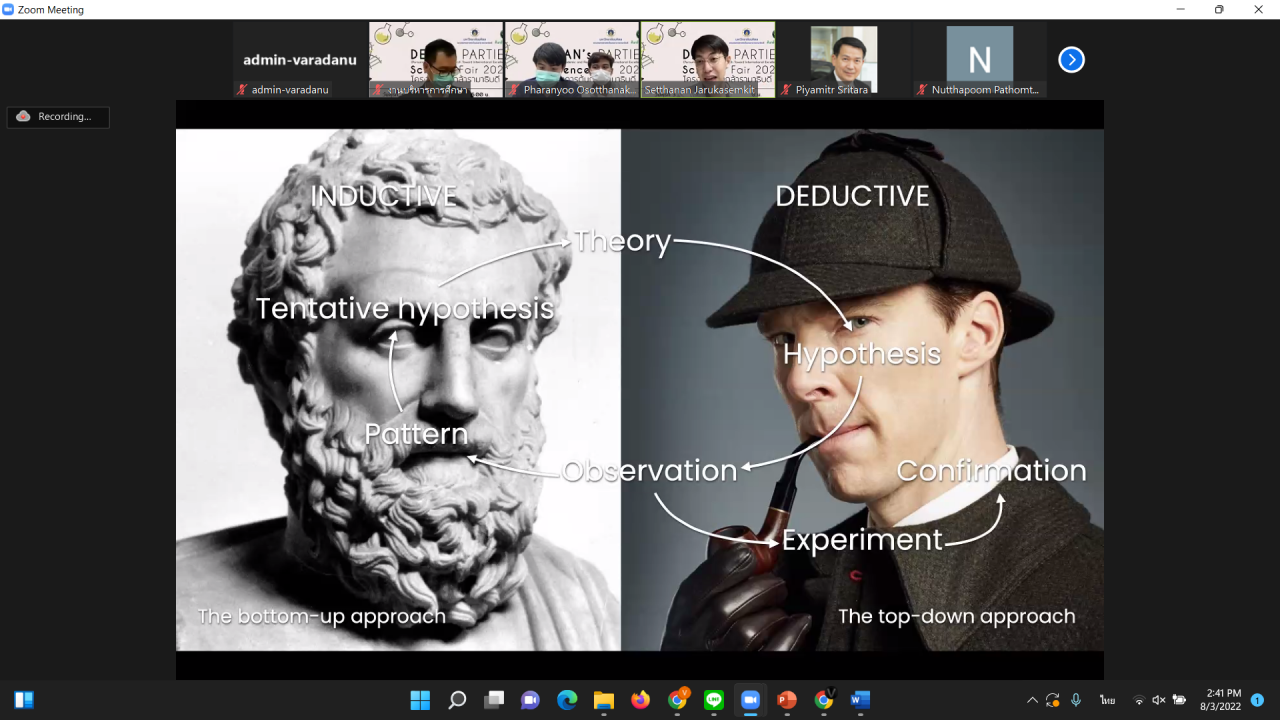Click the INDUCTIVE heading on the slide
Viewport: 1280px width, 720px height.
click(384, 196)
